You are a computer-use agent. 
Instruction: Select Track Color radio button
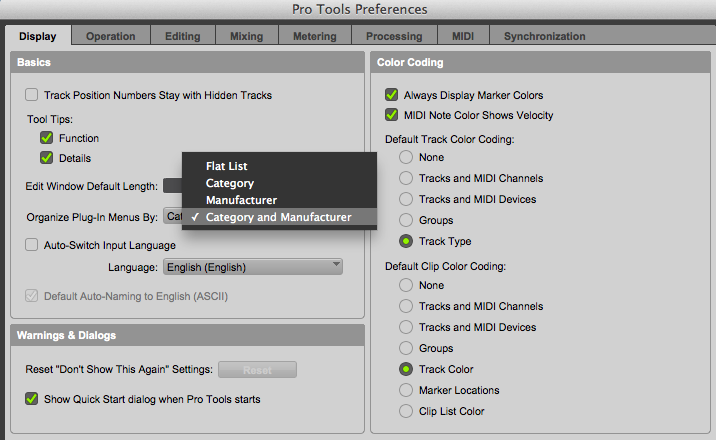[406, 369]
